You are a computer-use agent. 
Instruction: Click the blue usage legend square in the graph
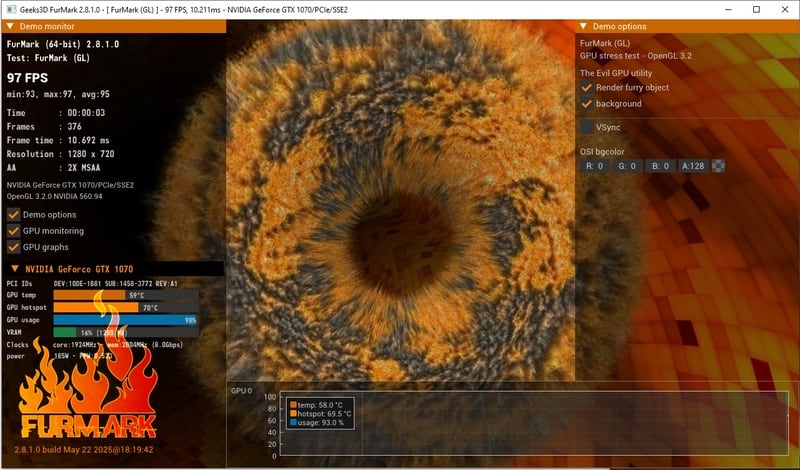click(x=293, y=422)
